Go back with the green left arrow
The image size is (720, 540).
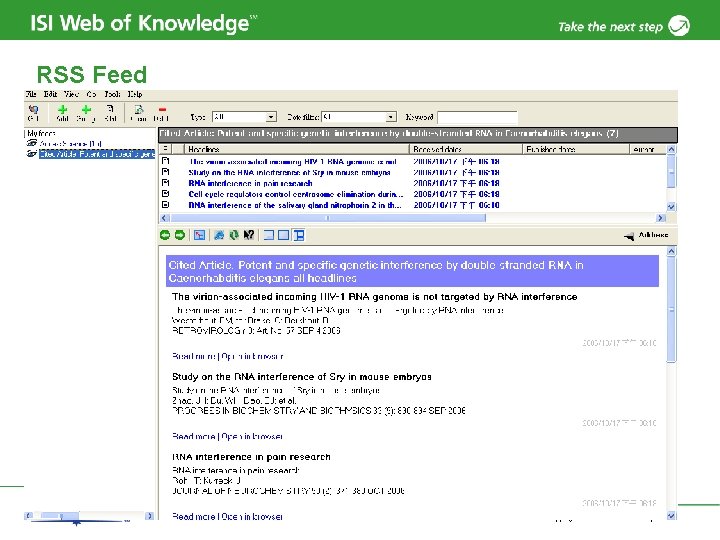[x=165, y=235]
